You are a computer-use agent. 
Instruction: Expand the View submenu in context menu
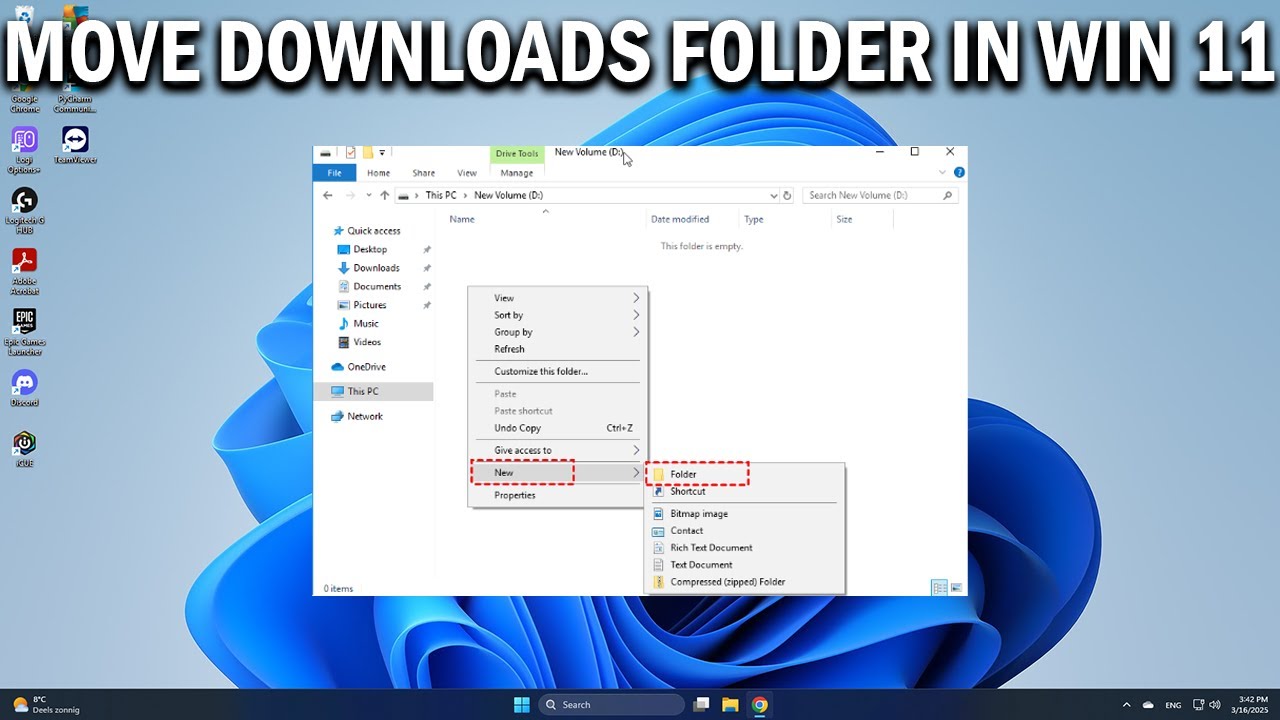[x=558, y=298]
